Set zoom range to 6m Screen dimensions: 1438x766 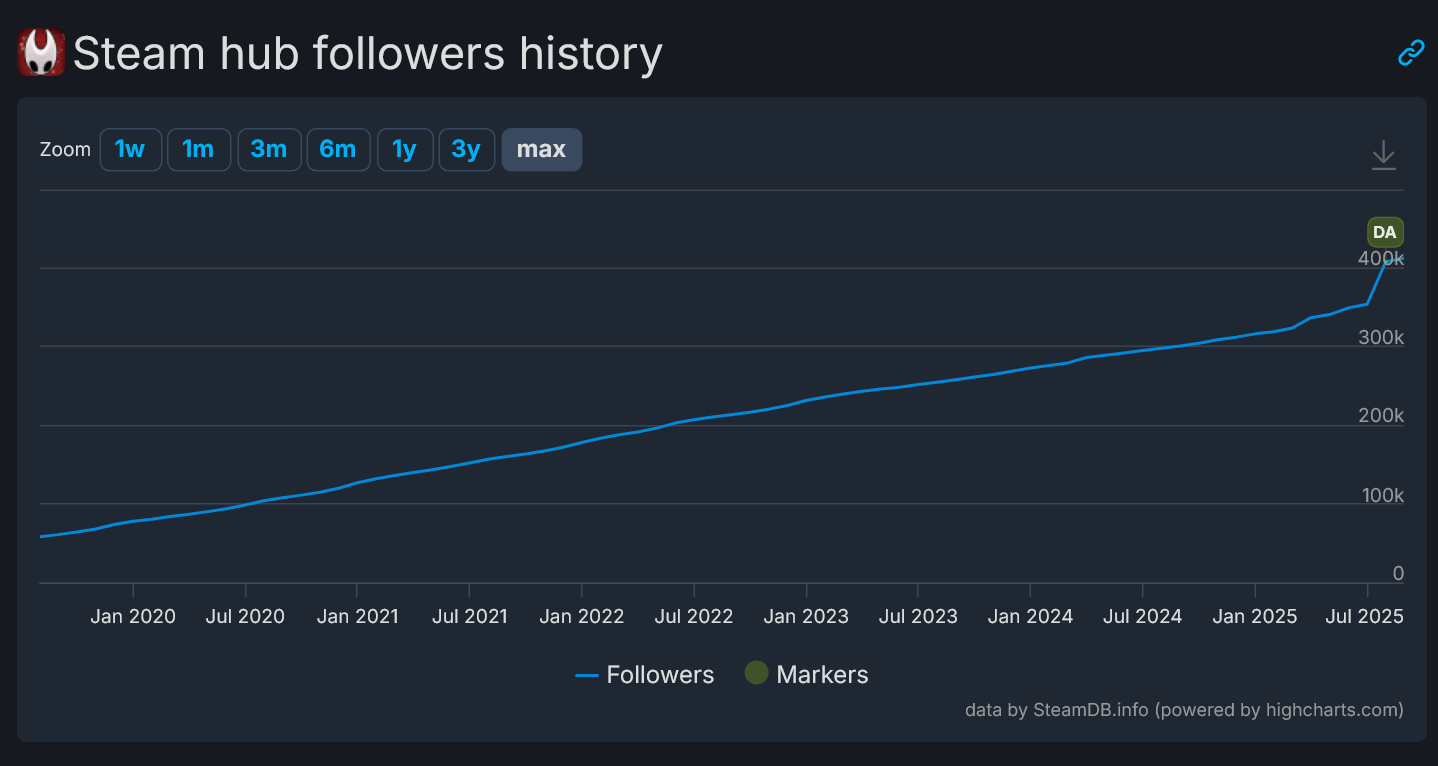click(338, 150)
